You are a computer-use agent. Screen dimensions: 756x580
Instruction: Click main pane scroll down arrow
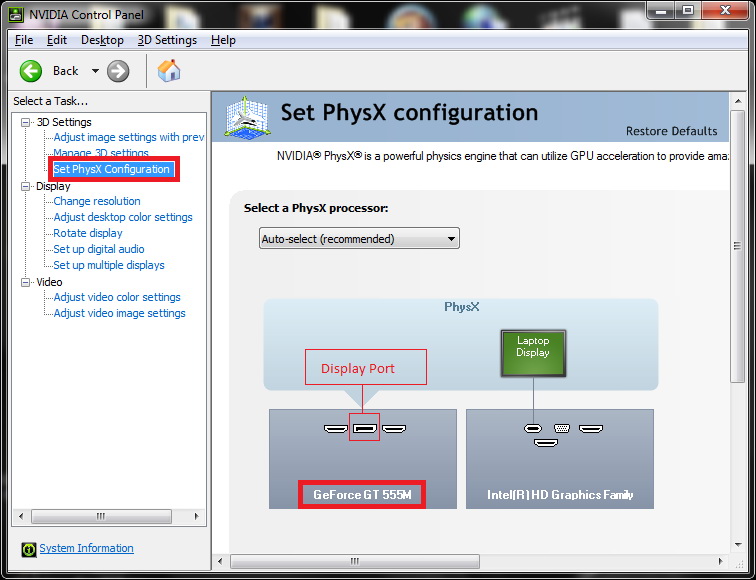pos(738,545)
